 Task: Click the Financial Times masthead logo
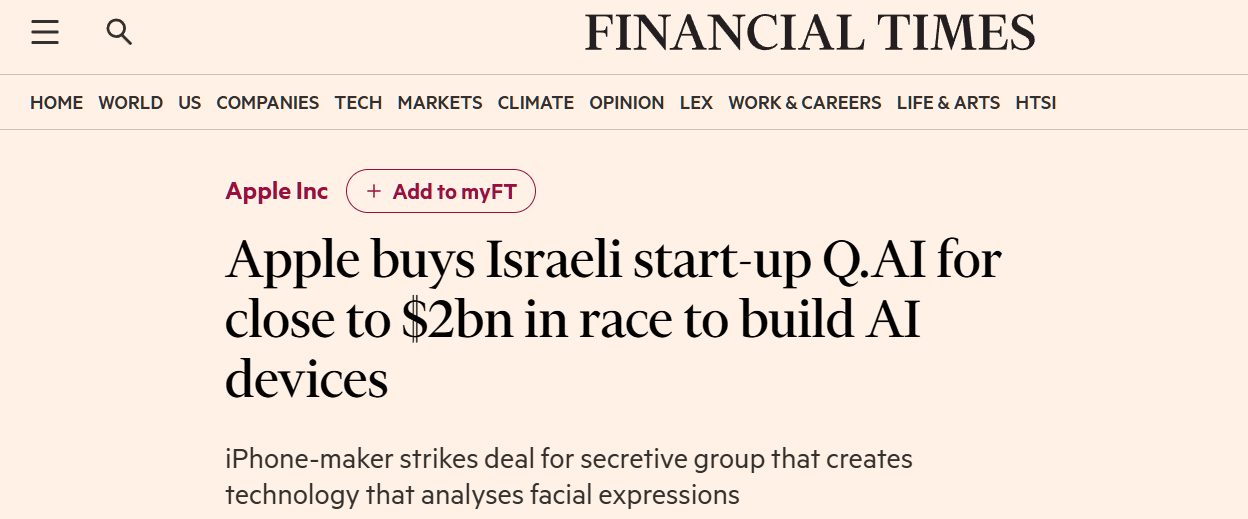(810, 33)
